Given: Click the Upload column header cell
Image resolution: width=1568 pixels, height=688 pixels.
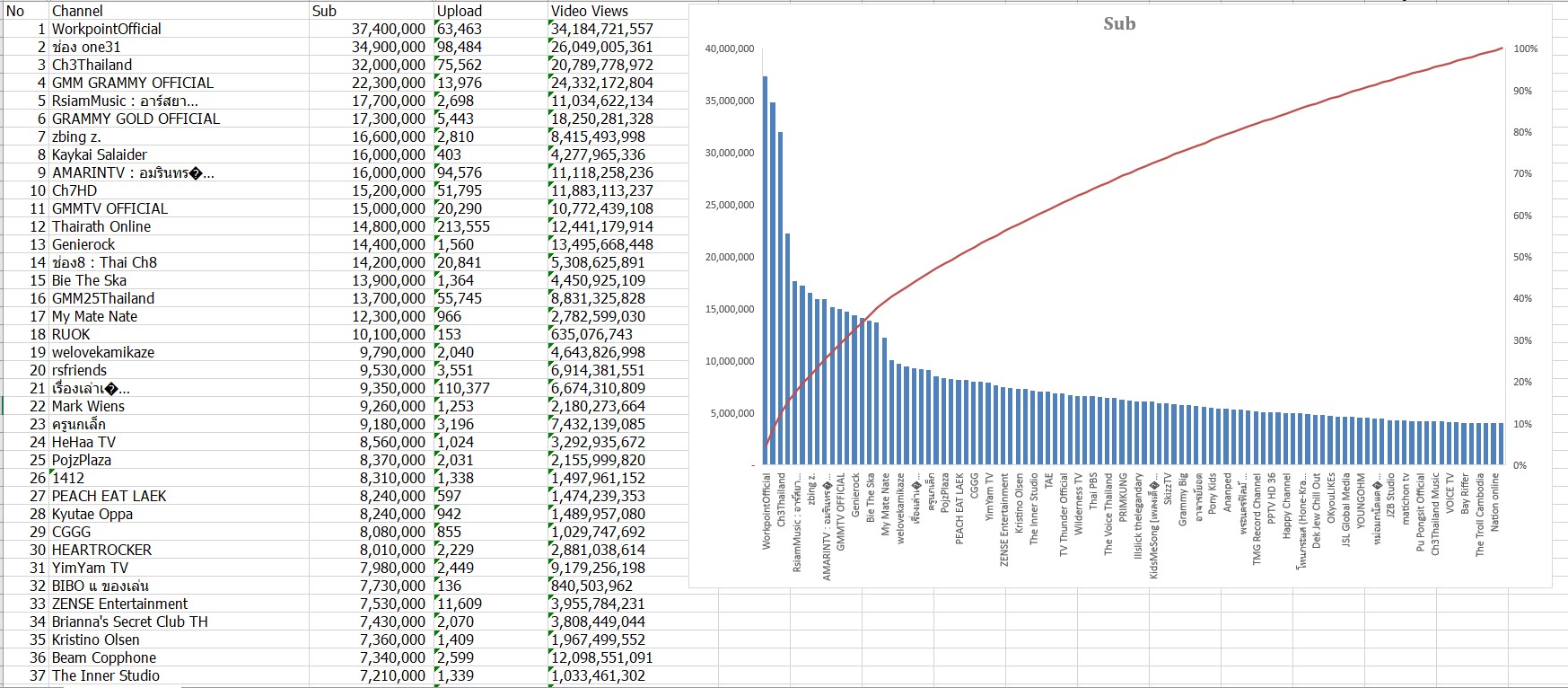Looking at the screenshot, I should coord(490,11).
